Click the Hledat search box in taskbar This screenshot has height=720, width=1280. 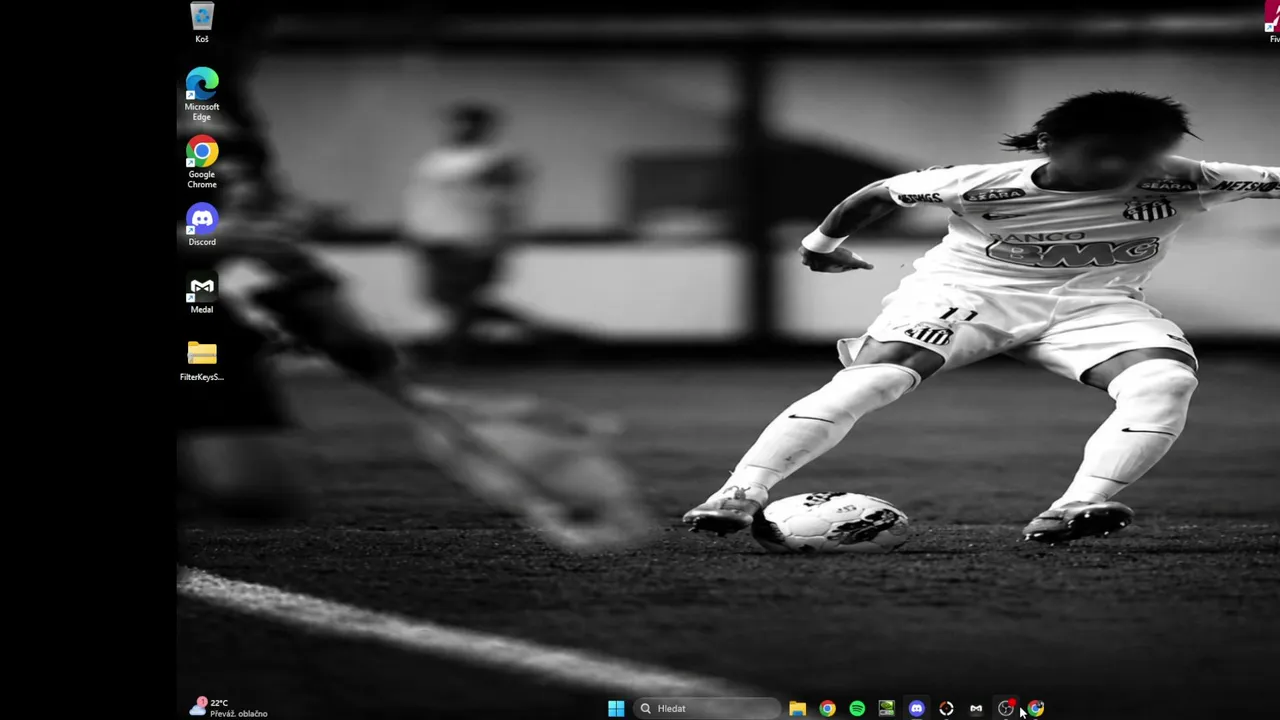point(708,708)
